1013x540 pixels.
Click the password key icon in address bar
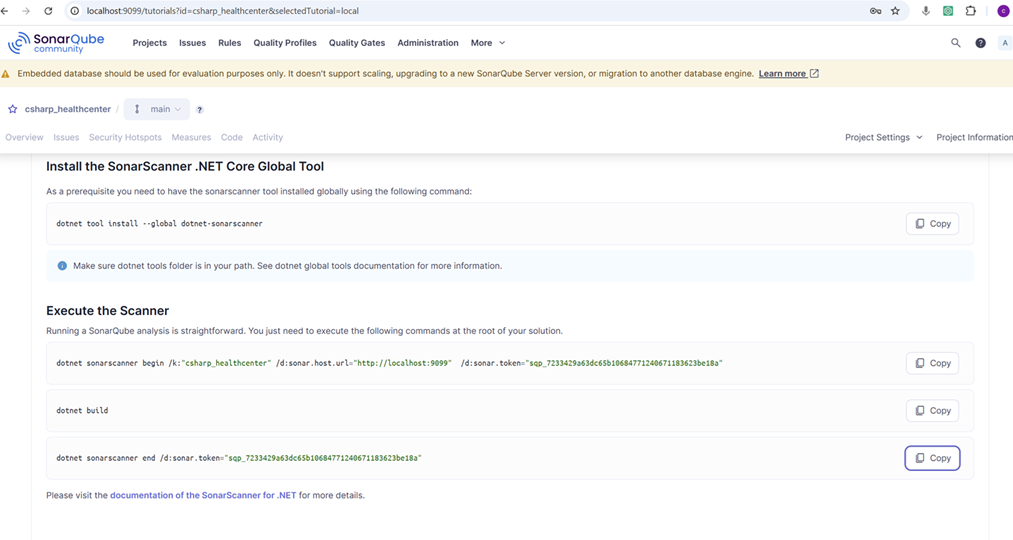(x=875, y=11)
